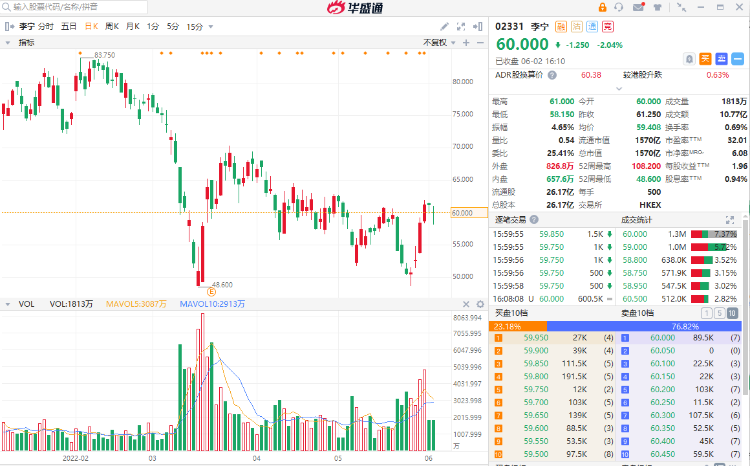Click the price alert bell icon
Screen dimensions: 750x466
click(691, 59)
